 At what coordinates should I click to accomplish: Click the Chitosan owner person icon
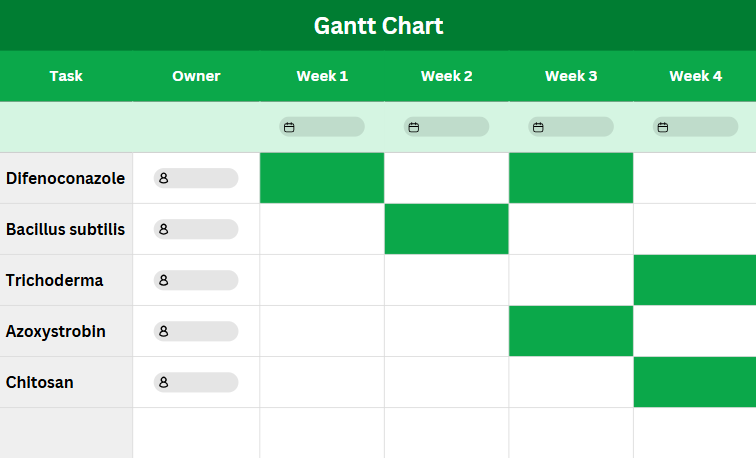(163, 382)
